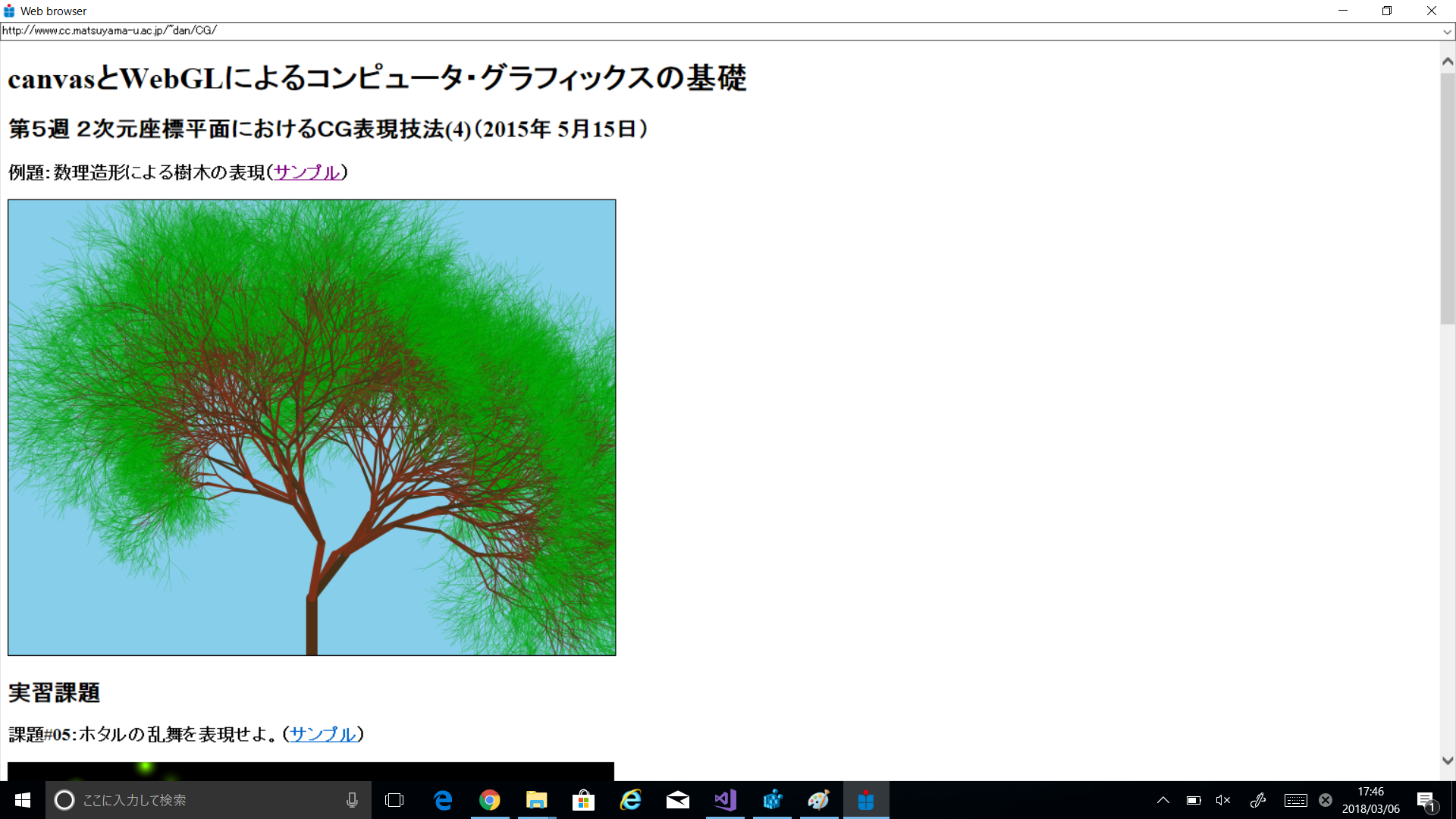
Task: Toggle the muted volume icon
Action: pyautogui.click(x=1222, y=800)
